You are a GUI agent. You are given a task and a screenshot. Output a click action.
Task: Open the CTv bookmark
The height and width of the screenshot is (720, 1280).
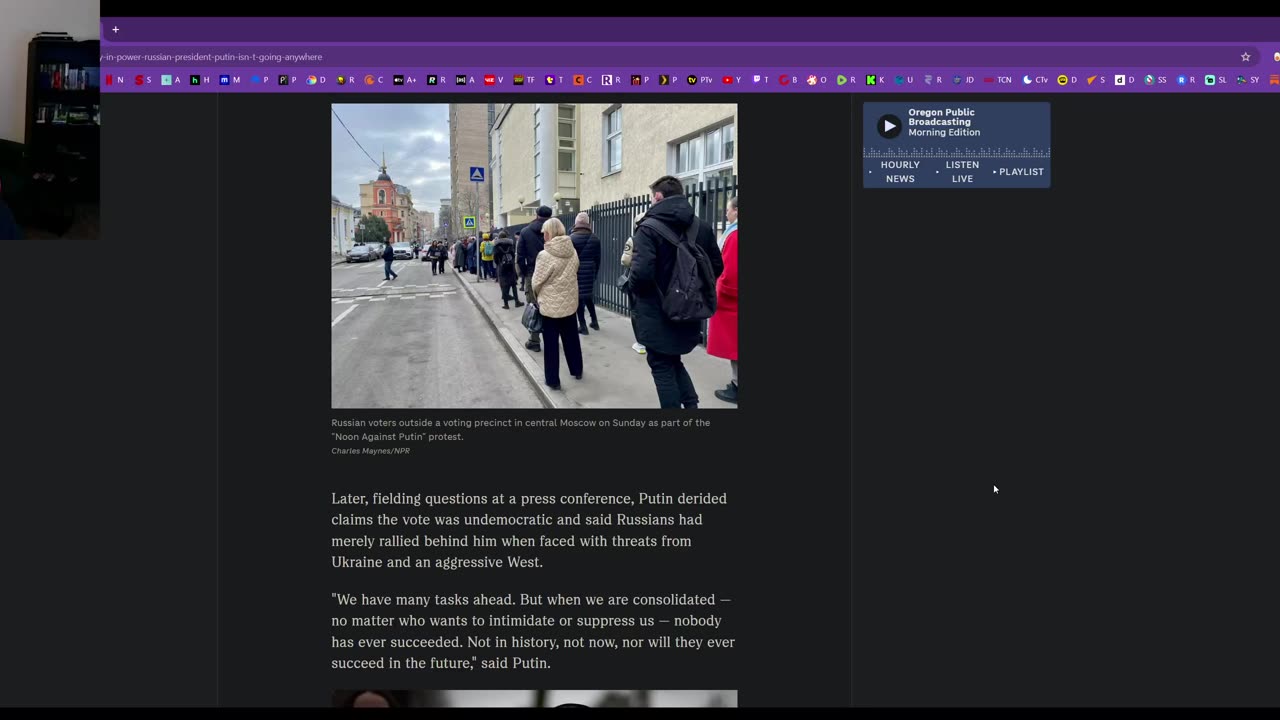(x=1035, y=80)
